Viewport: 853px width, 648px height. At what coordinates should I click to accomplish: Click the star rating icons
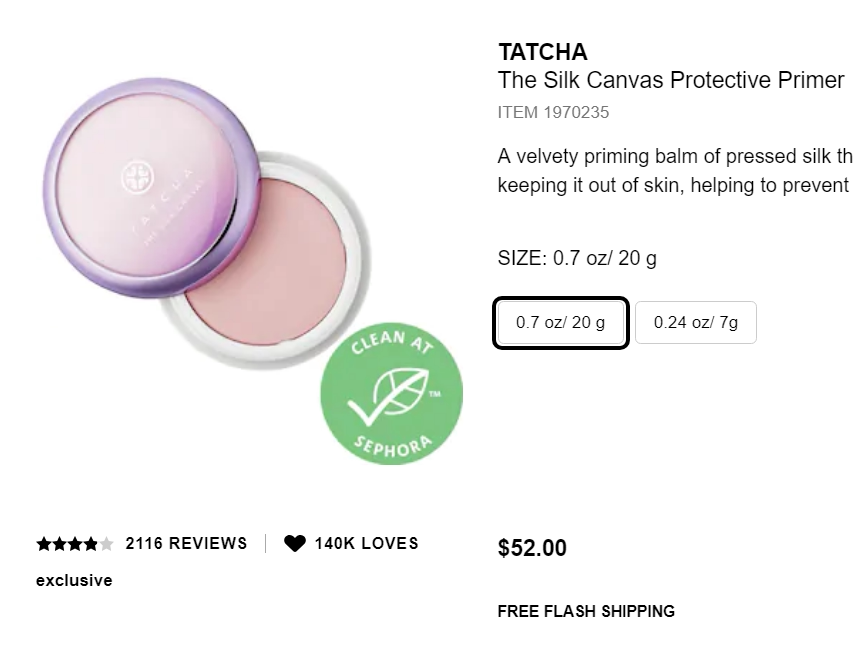click(x=74, y=544)
